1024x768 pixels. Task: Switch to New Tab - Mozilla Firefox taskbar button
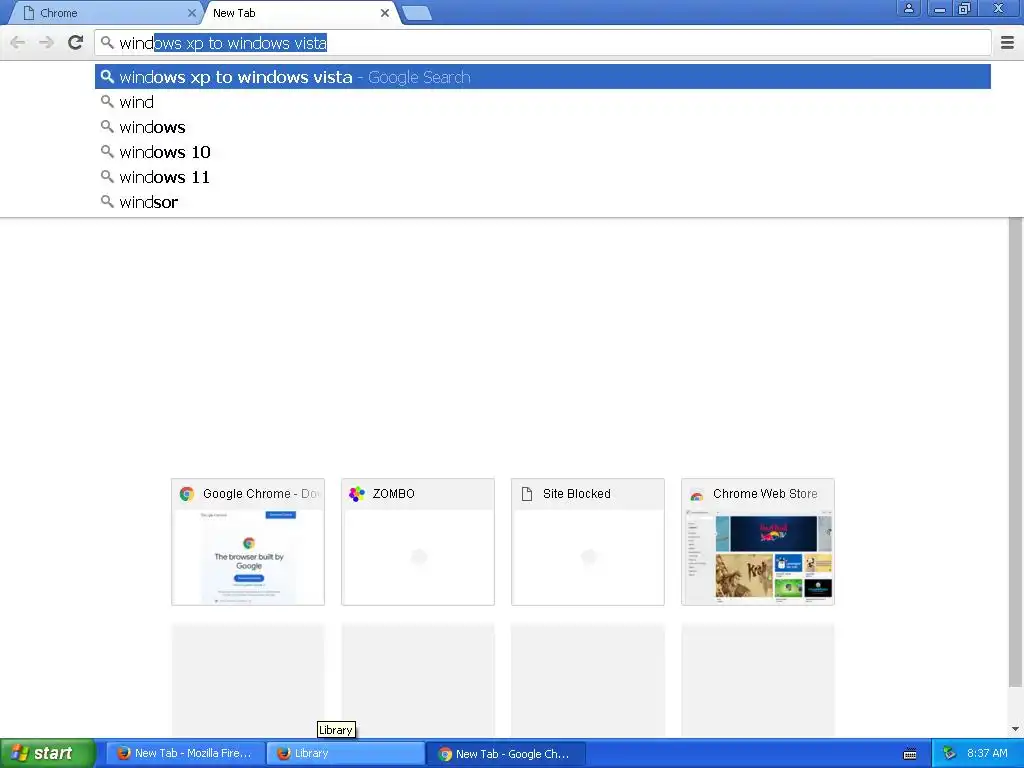coord(185,753)
